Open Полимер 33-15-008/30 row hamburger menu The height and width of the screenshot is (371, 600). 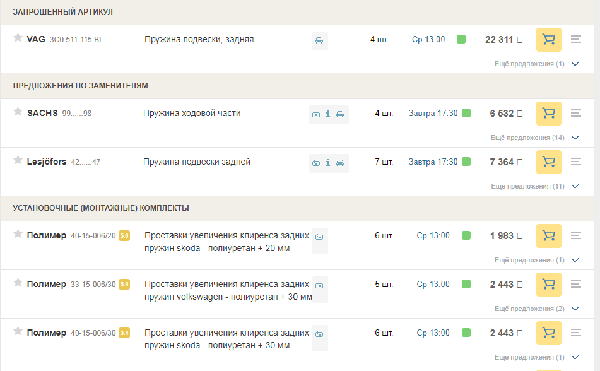(x=576, y=284)
